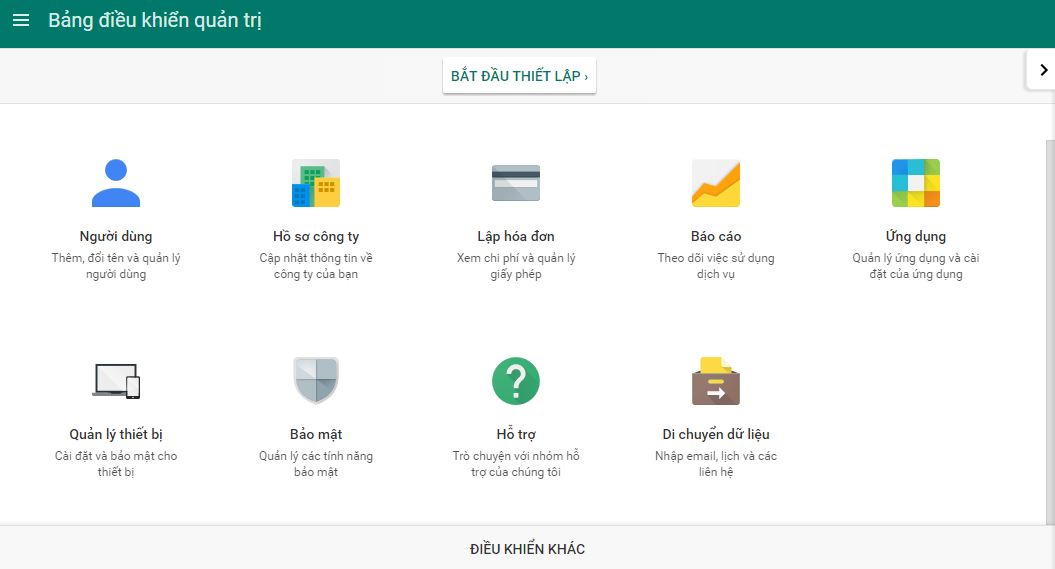1055x569 pixels.
Task: Open the Bảo mật title link
Action: point(316,434)
